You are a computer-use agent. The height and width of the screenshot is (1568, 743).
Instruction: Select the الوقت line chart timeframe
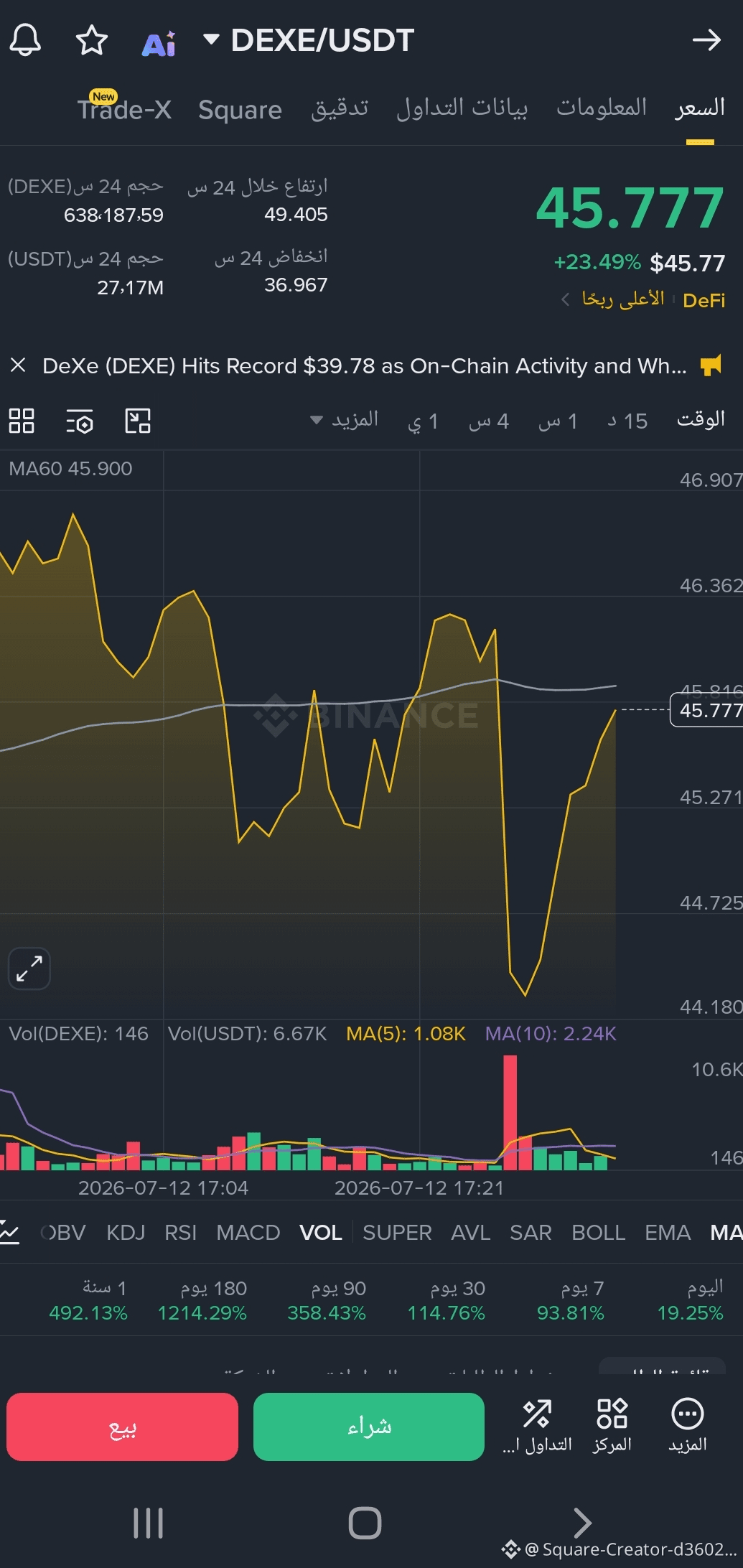point(701,419)
